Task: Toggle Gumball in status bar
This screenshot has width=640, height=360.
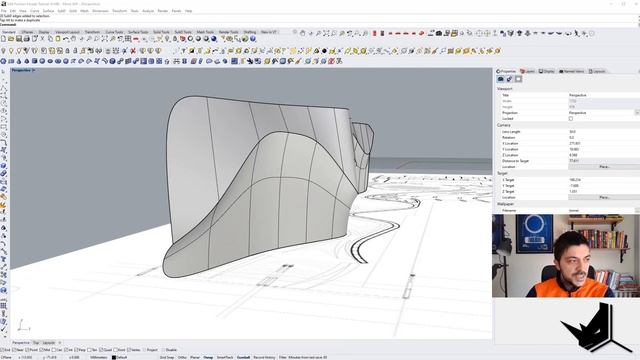Action: 243,357
